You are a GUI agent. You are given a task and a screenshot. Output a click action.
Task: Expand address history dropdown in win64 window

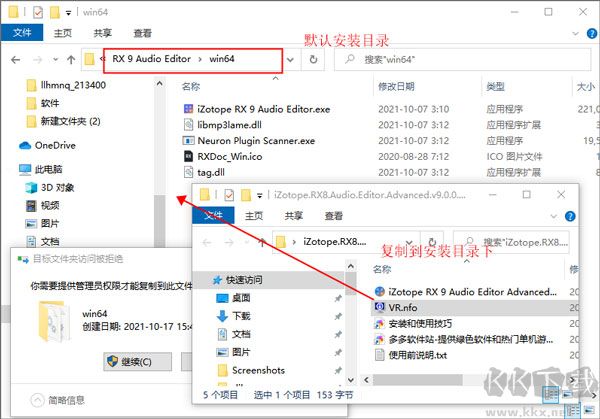tap(290, 60)
